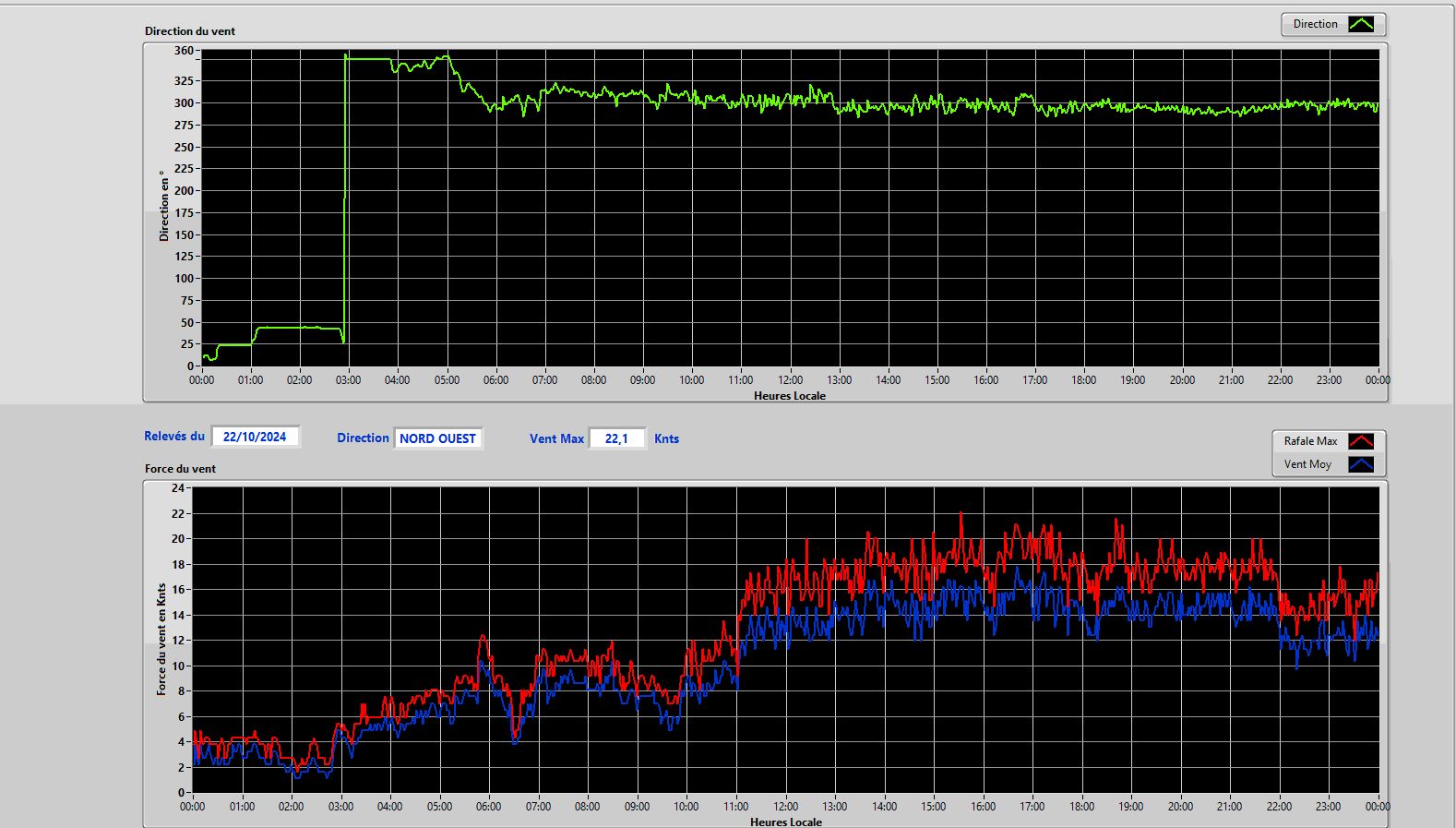Select the Rafale Max legend label
1456x828 pixels.
point(1310,441)
